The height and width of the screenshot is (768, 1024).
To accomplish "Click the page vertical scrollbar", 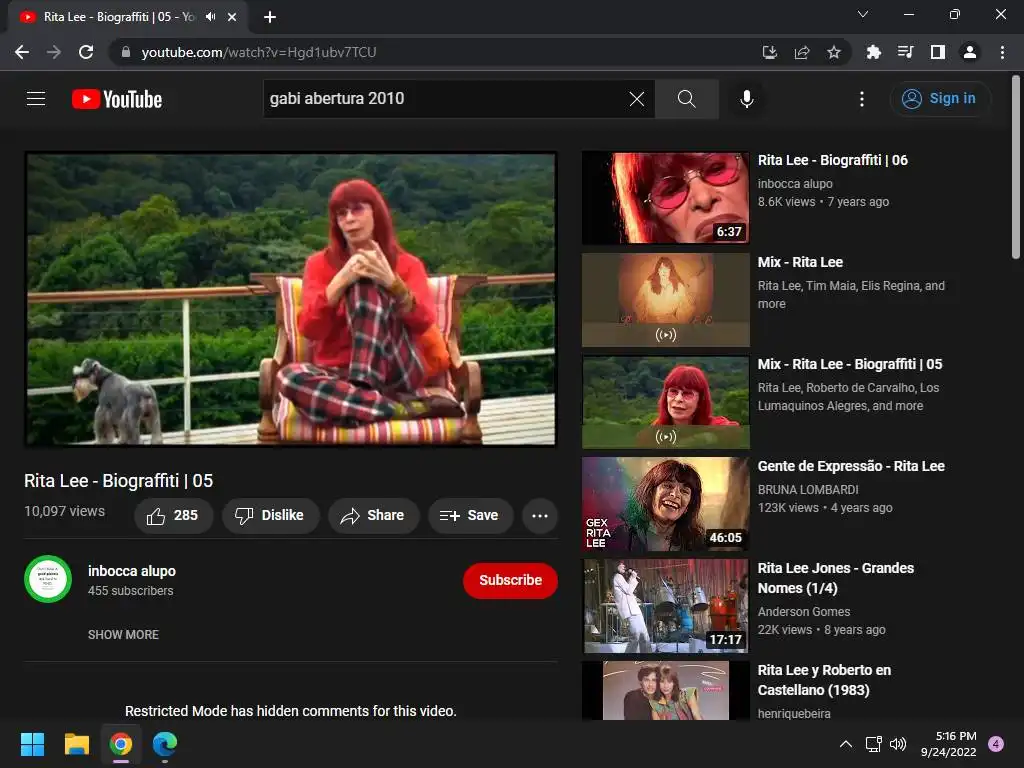I will (1016, 167).
